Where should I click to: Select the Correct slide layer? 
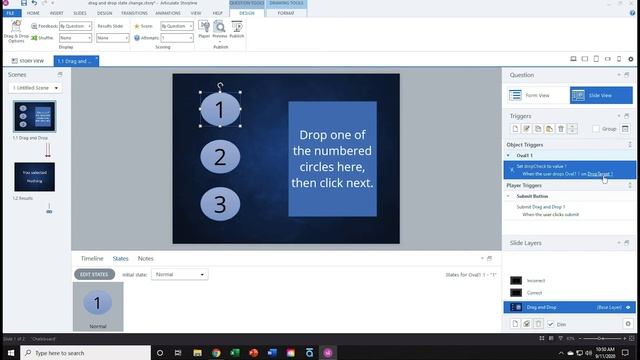click(569, 293)
